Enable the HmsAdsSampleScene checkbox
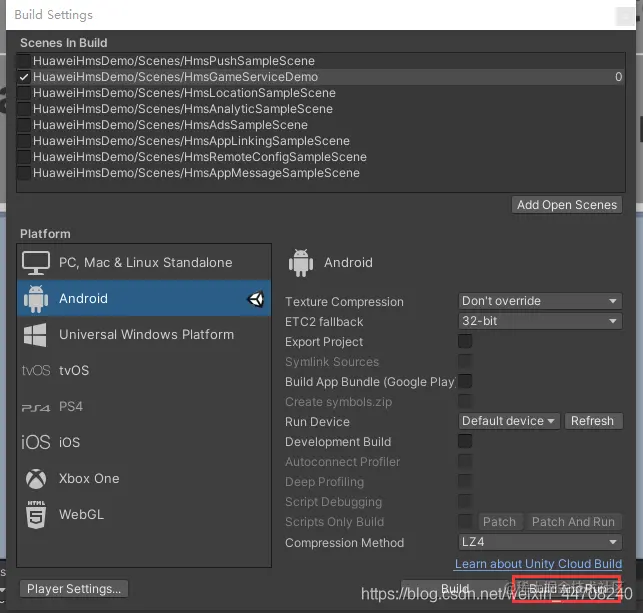643x613 pixels. (x=24, y=125)
